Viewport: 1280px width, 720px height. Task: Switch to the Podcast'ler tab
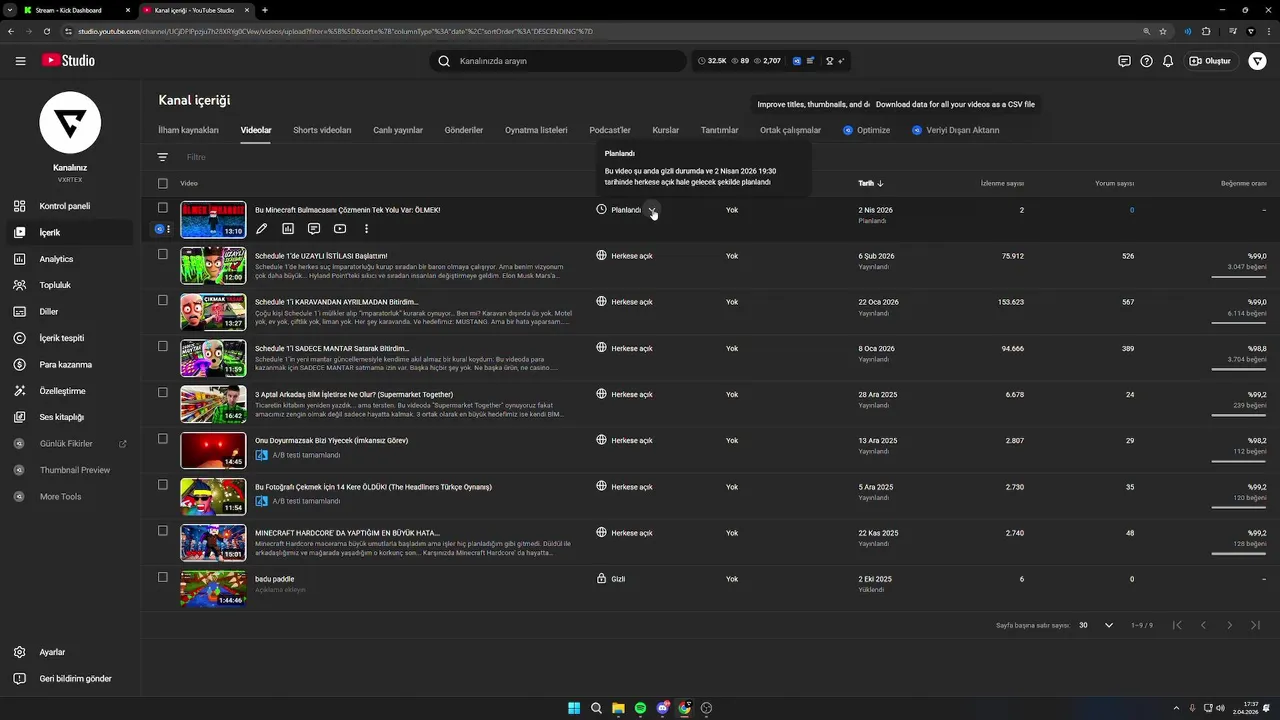coord(610,130)
